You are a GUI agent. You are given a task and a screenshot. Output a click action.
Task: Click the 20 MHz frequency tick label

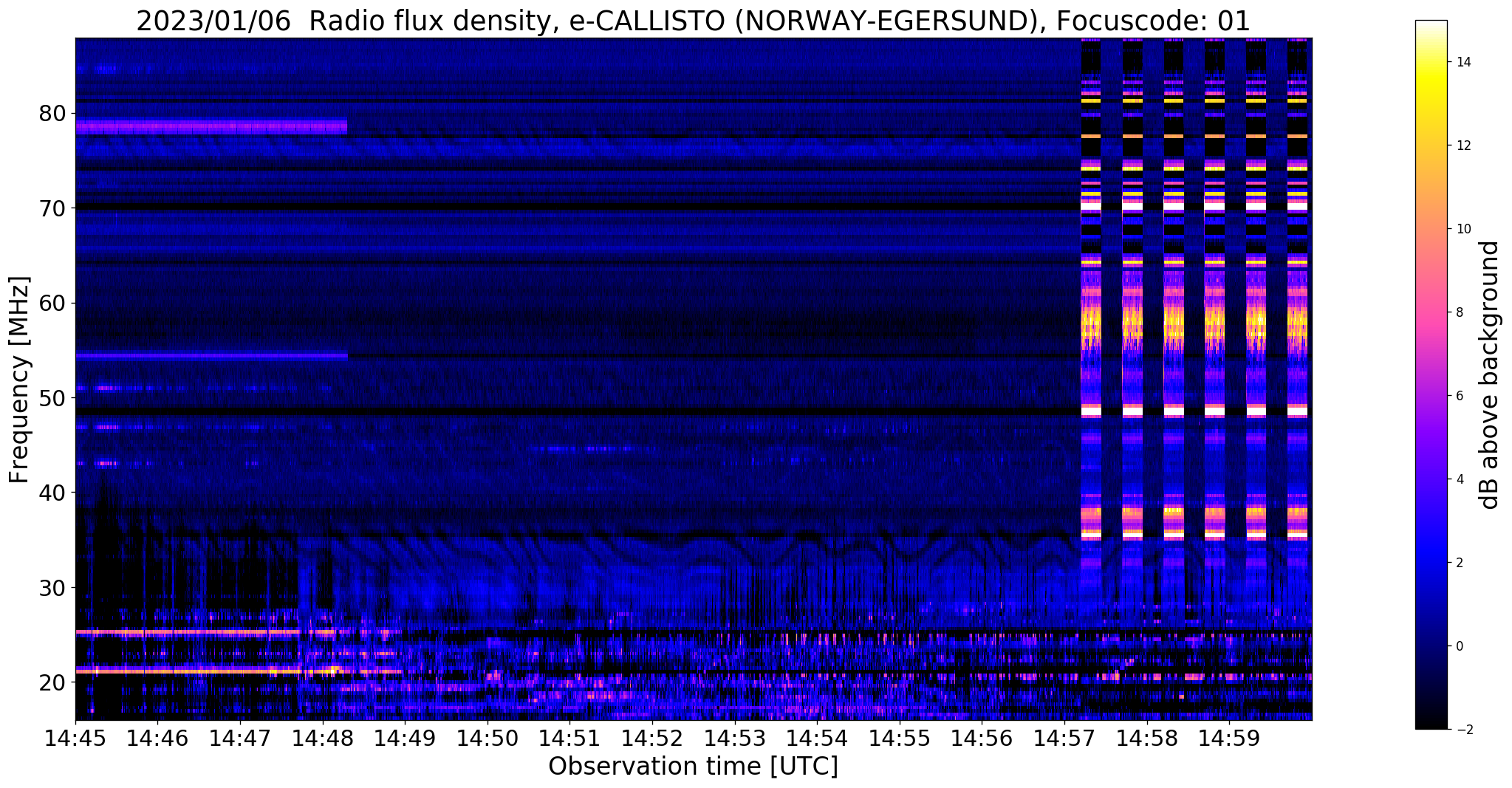point(52,682)
